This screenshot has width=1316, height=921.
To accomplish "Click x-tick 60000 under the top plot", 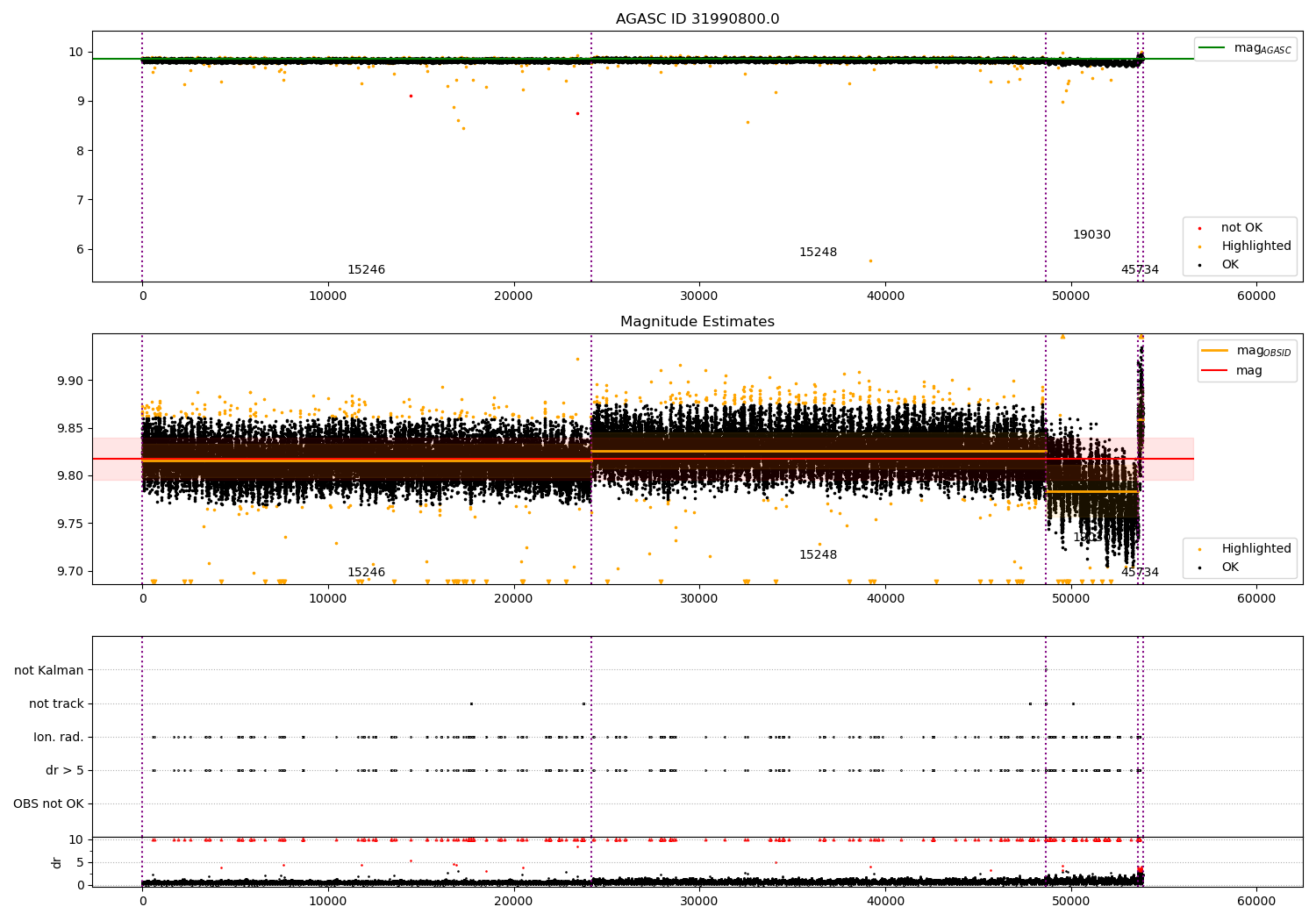I will pos(1256,296).
